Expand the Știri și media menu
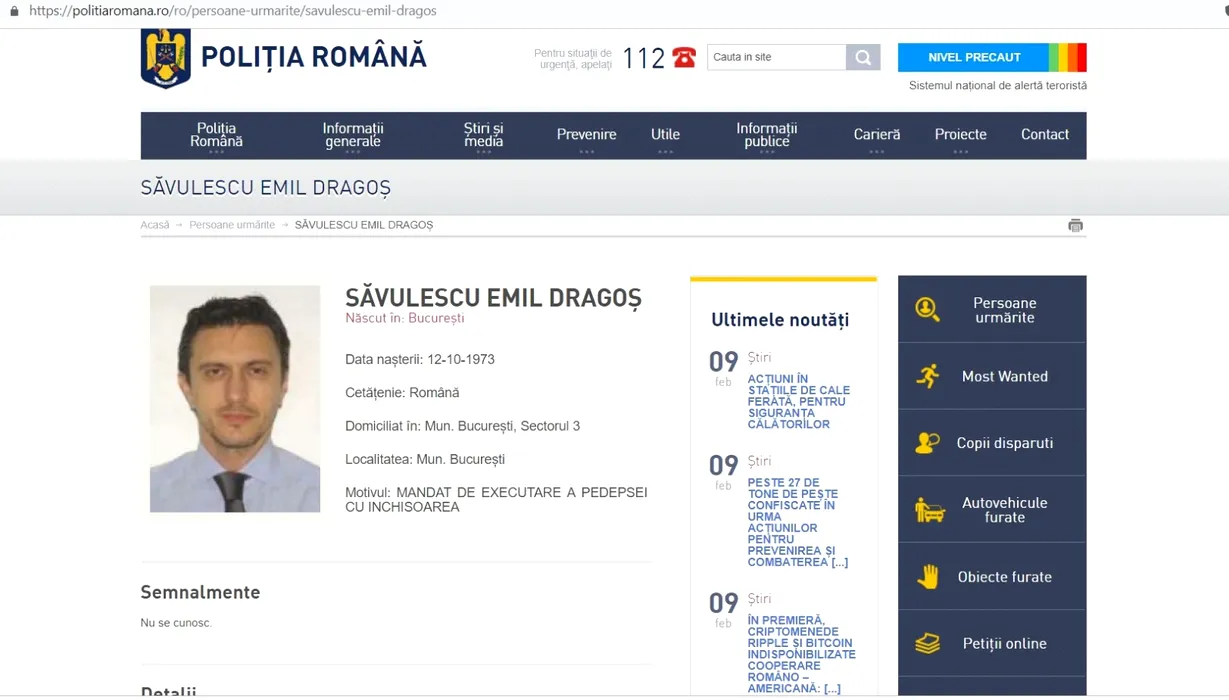 (483, 135)
